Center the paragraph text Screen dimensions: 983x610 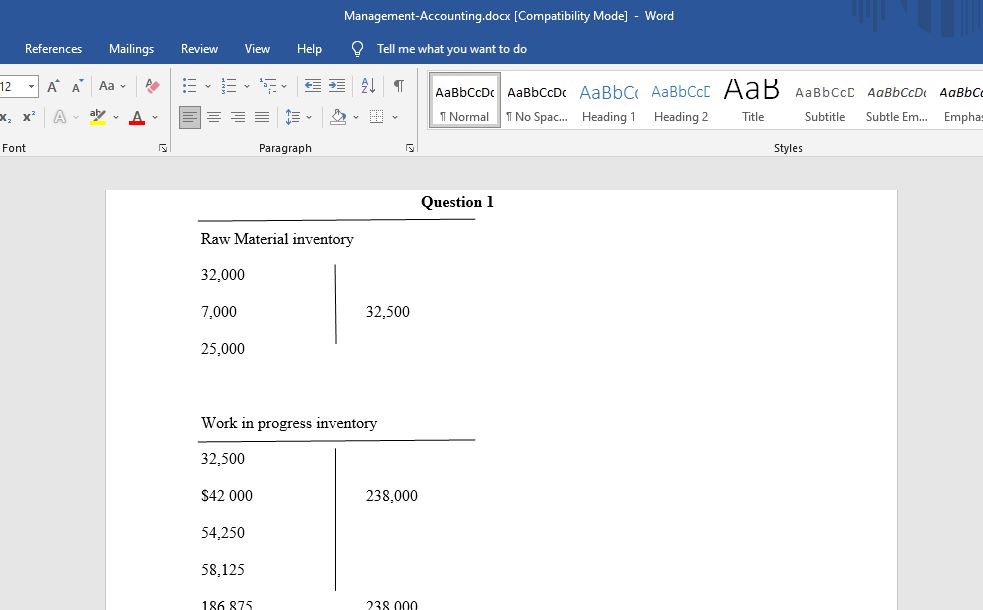pyautogui.click(x=214, y=117)
